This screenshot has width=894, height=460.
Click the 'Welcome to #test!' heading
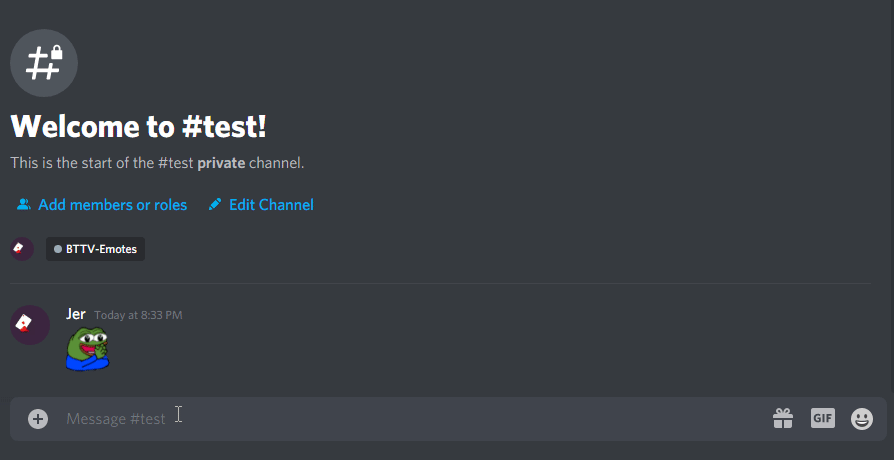pos(139,127)
